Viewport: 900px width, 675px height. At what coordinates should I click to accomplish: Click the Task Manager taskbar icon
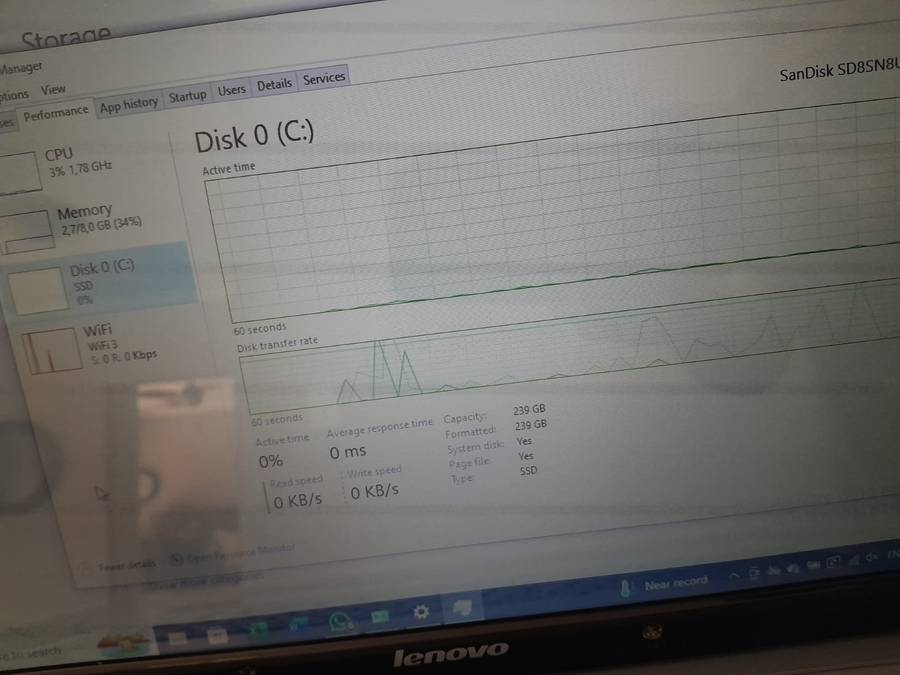point(463,607)
